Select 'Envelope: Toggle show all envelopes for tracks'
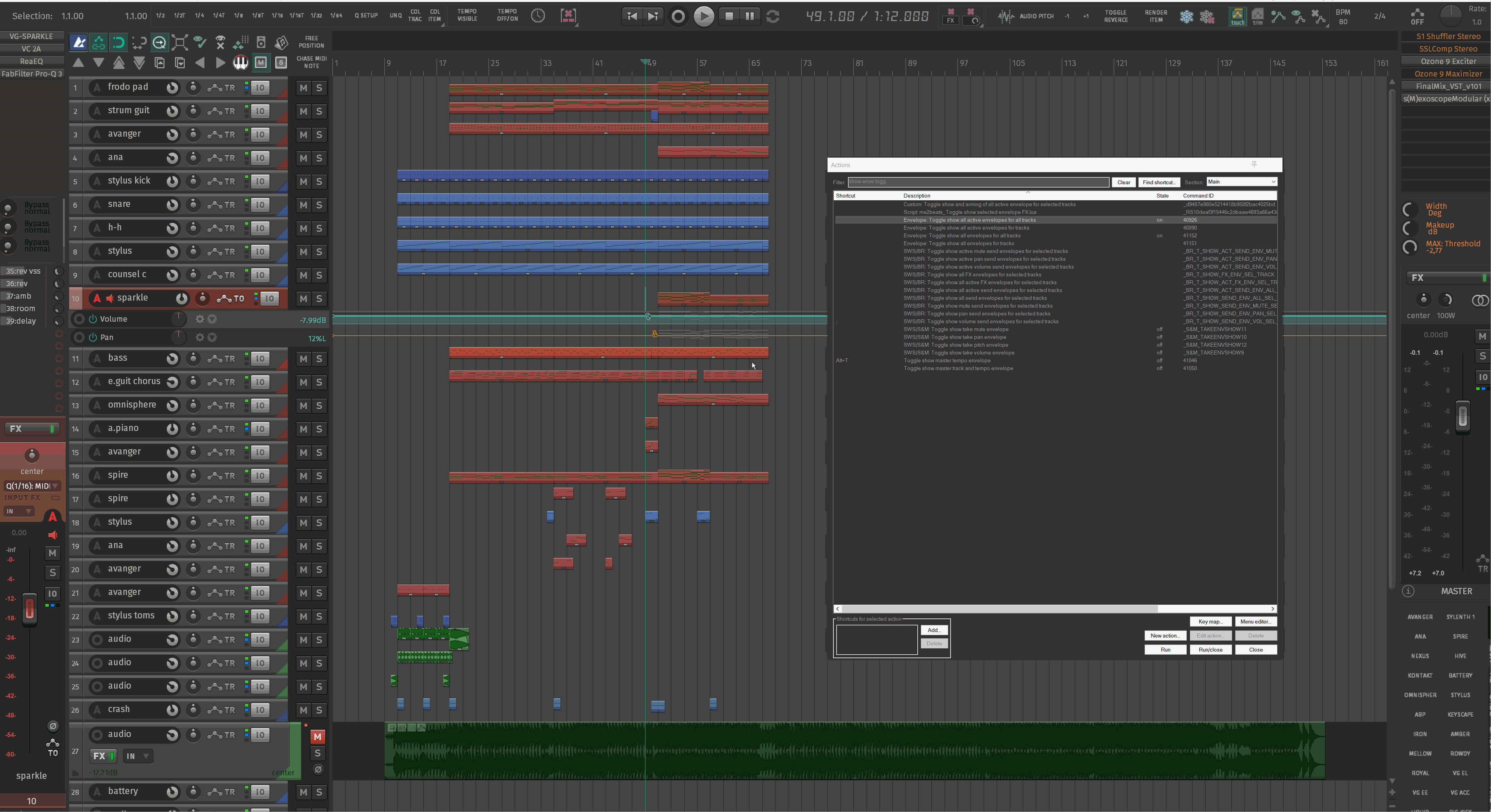This screenshot has height=812, width=1491. pyautogui.click(x=958, y=244)
